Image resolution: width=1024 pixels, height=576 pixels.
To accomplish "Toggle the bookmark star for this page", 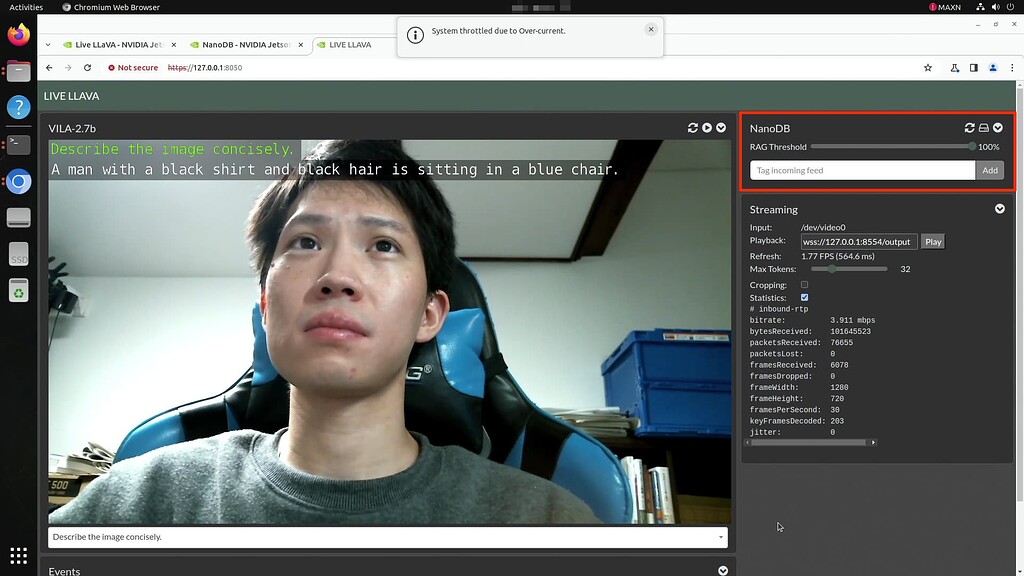I will [928, 67].
